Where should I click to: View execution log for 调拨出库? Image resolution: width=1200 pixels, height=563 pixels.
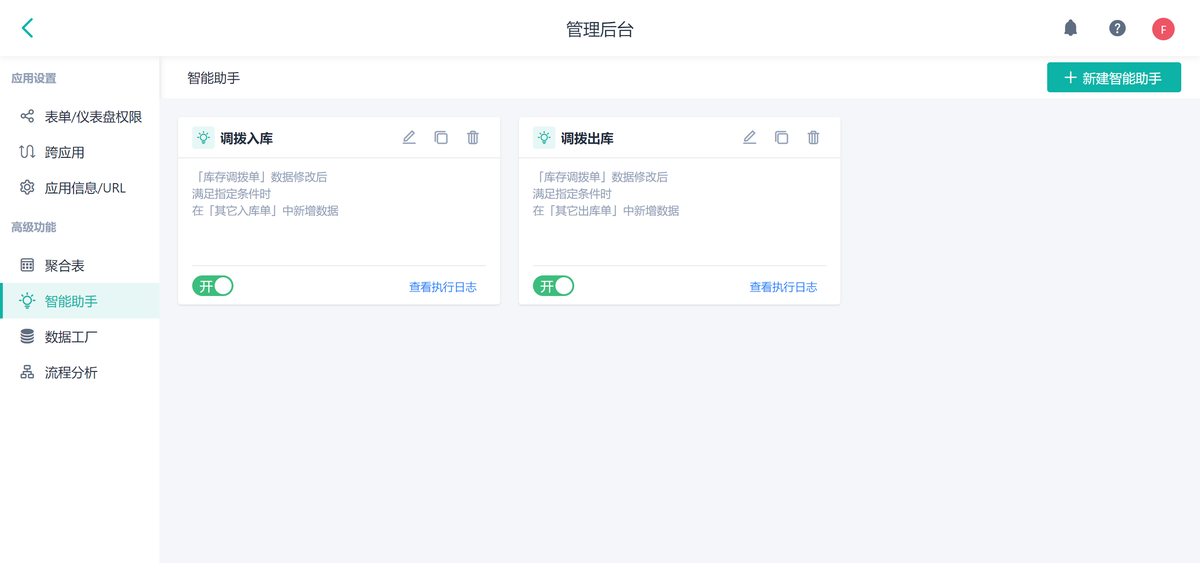tap(783, 287)
